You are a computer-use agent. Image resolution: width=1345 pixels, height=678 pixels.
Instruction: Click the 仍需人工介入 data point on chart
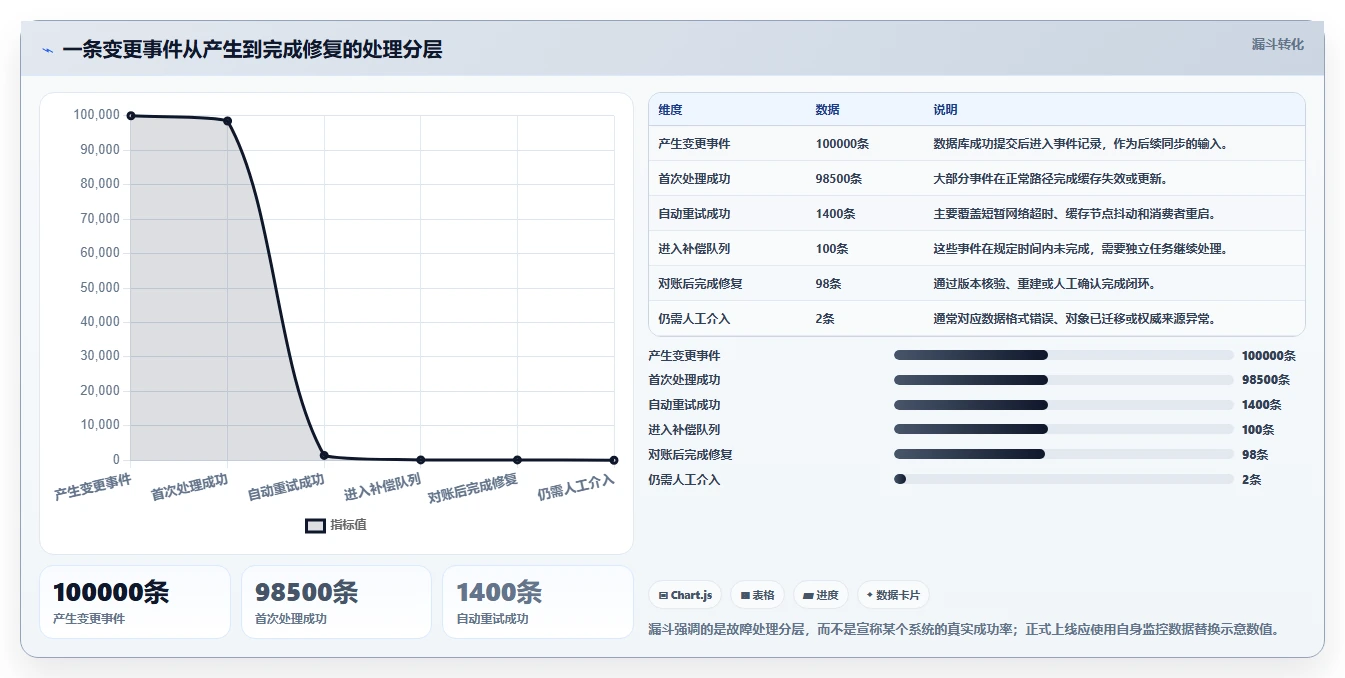coord(614,460)
